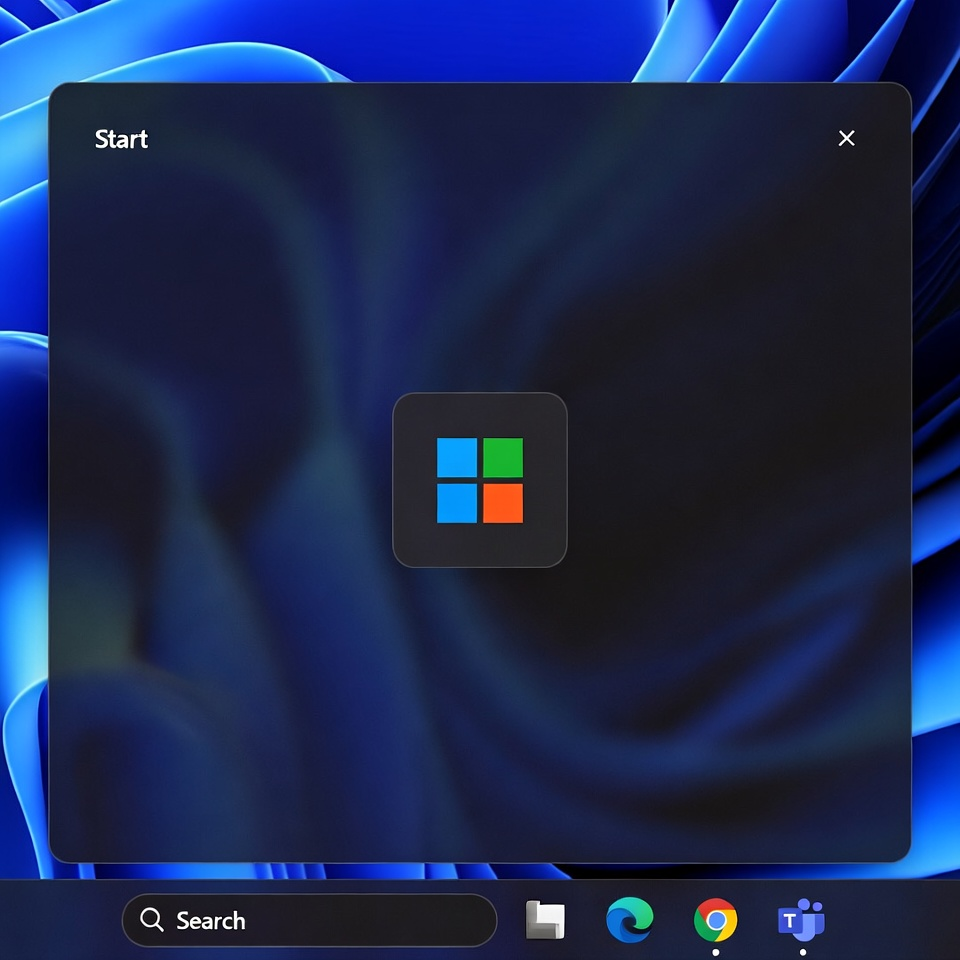Click a blank area inside the Start panel
Screen dimensions: 960x960
click(x=250, y=700)
